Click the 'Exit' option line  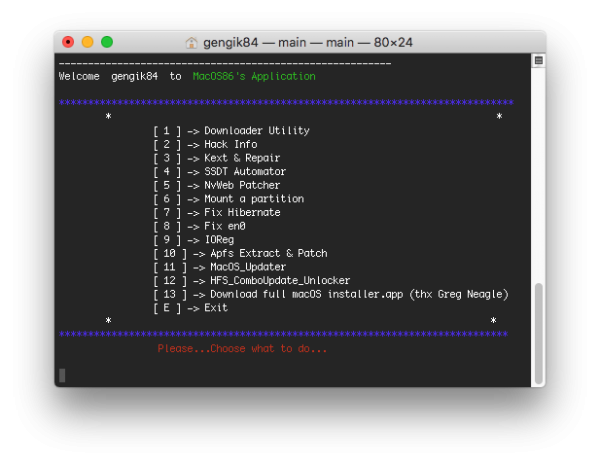191,308
